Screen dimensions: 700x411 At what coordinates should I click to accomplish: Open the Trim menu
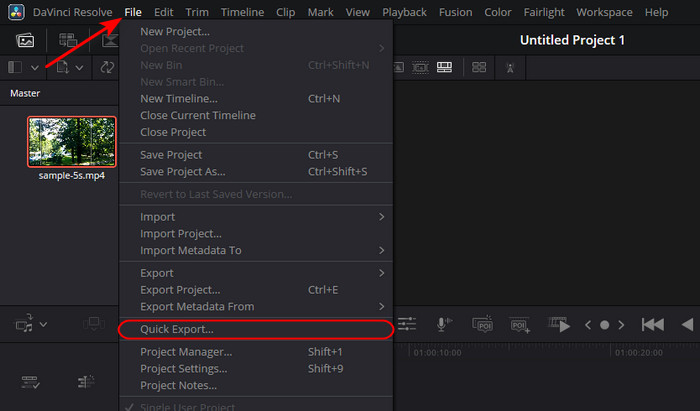[197, 12]
